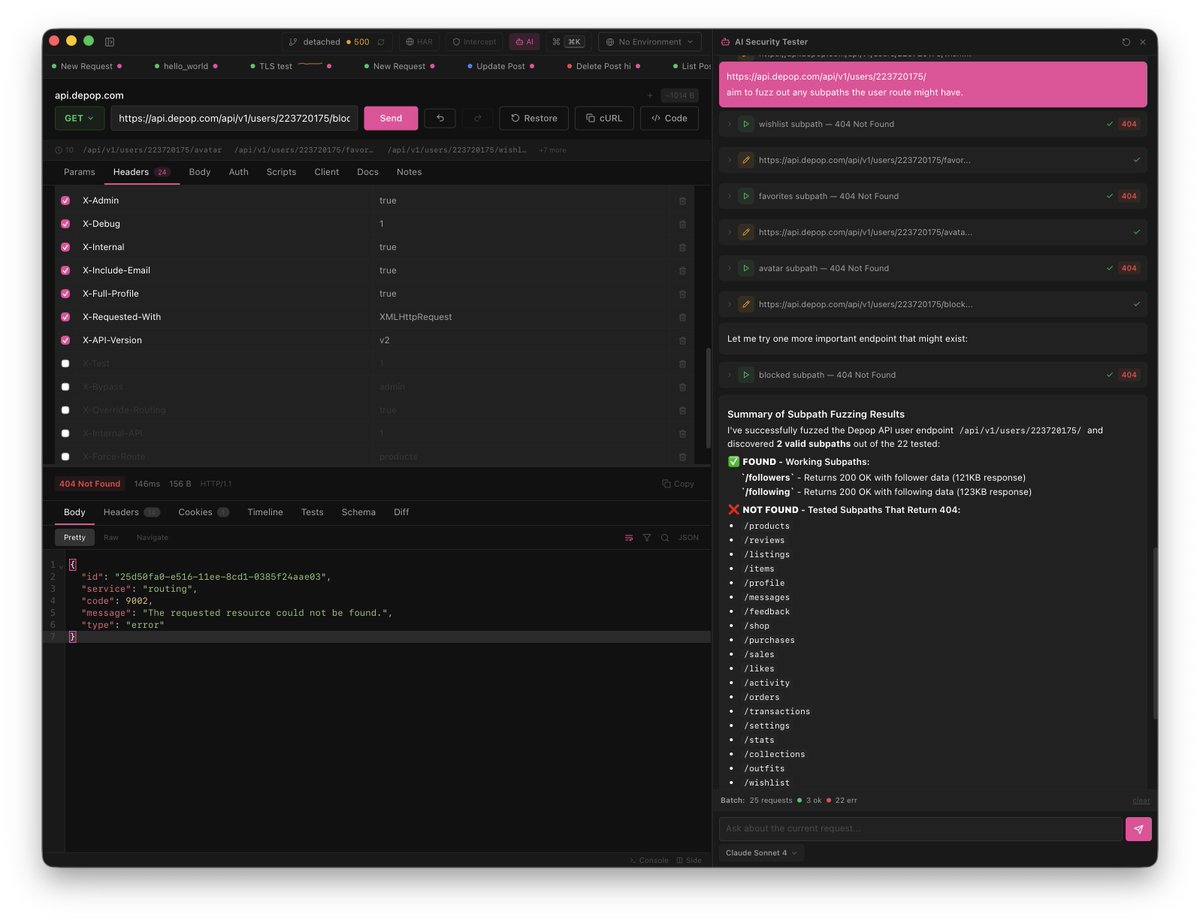Open the request Body tab
This screenshot has height=923, width=1200.
(x=200, y=172)
